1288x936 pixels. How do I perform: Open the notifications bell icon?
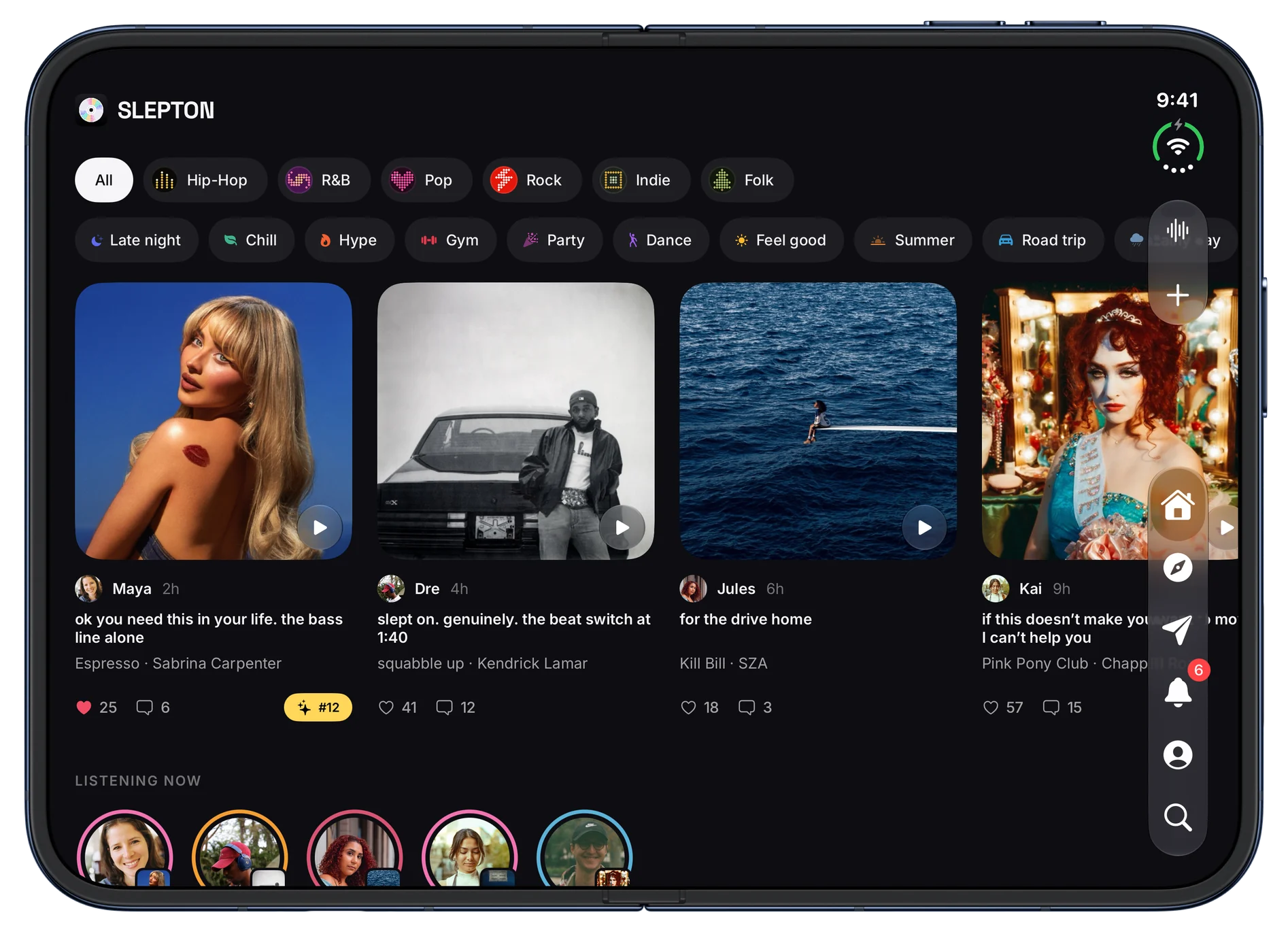pyautogui.click(x=1178, y=692)
